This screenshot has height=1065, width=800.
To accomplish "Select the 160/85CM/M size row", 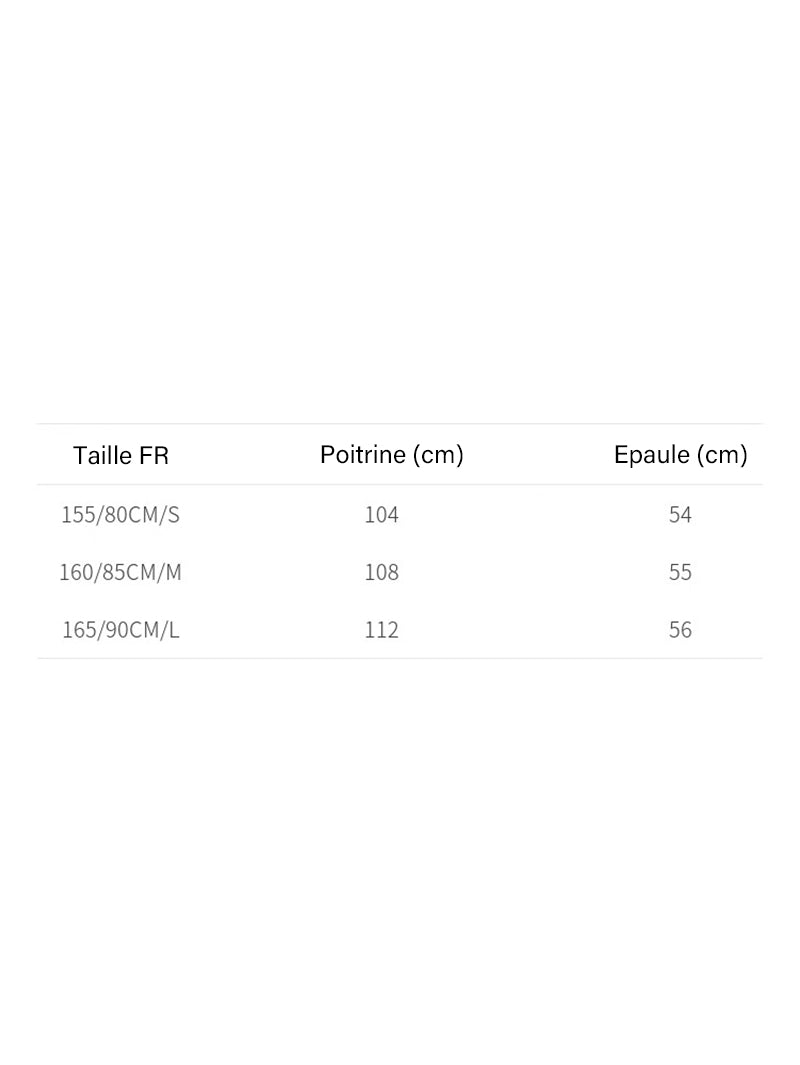I will tap(399, 572).
